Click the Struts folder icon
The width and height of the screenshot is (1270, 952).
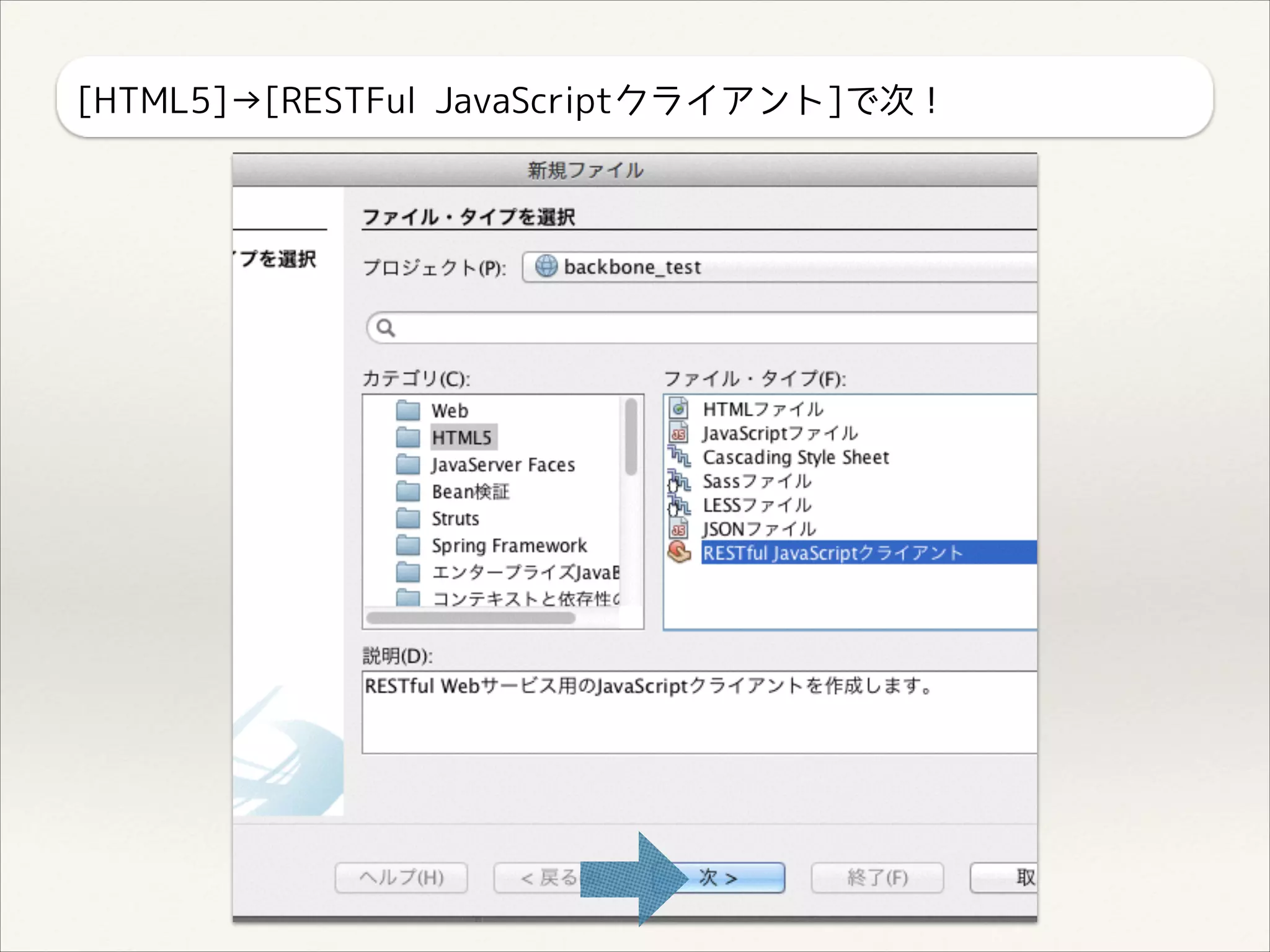click(x=408, y=518)
